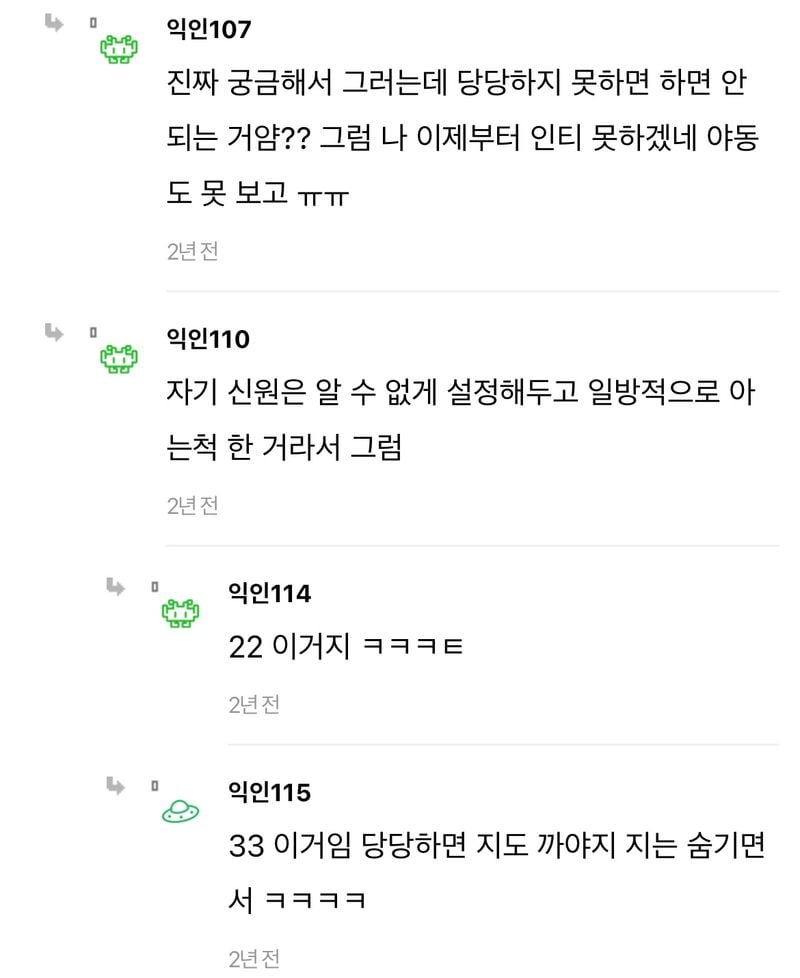
Task: Click 익인114's green robot avatar
Action: point(181,613)
